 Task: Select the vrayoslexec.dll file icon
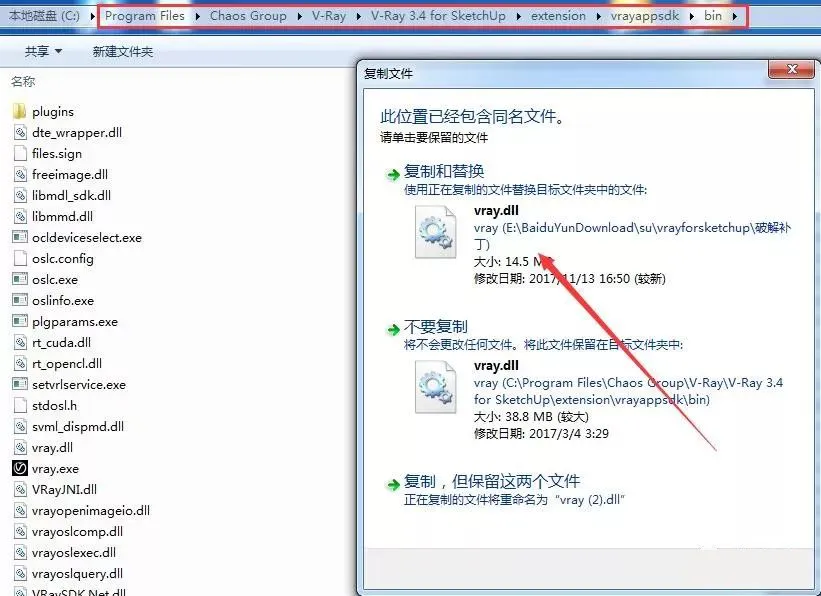[20, 553]
